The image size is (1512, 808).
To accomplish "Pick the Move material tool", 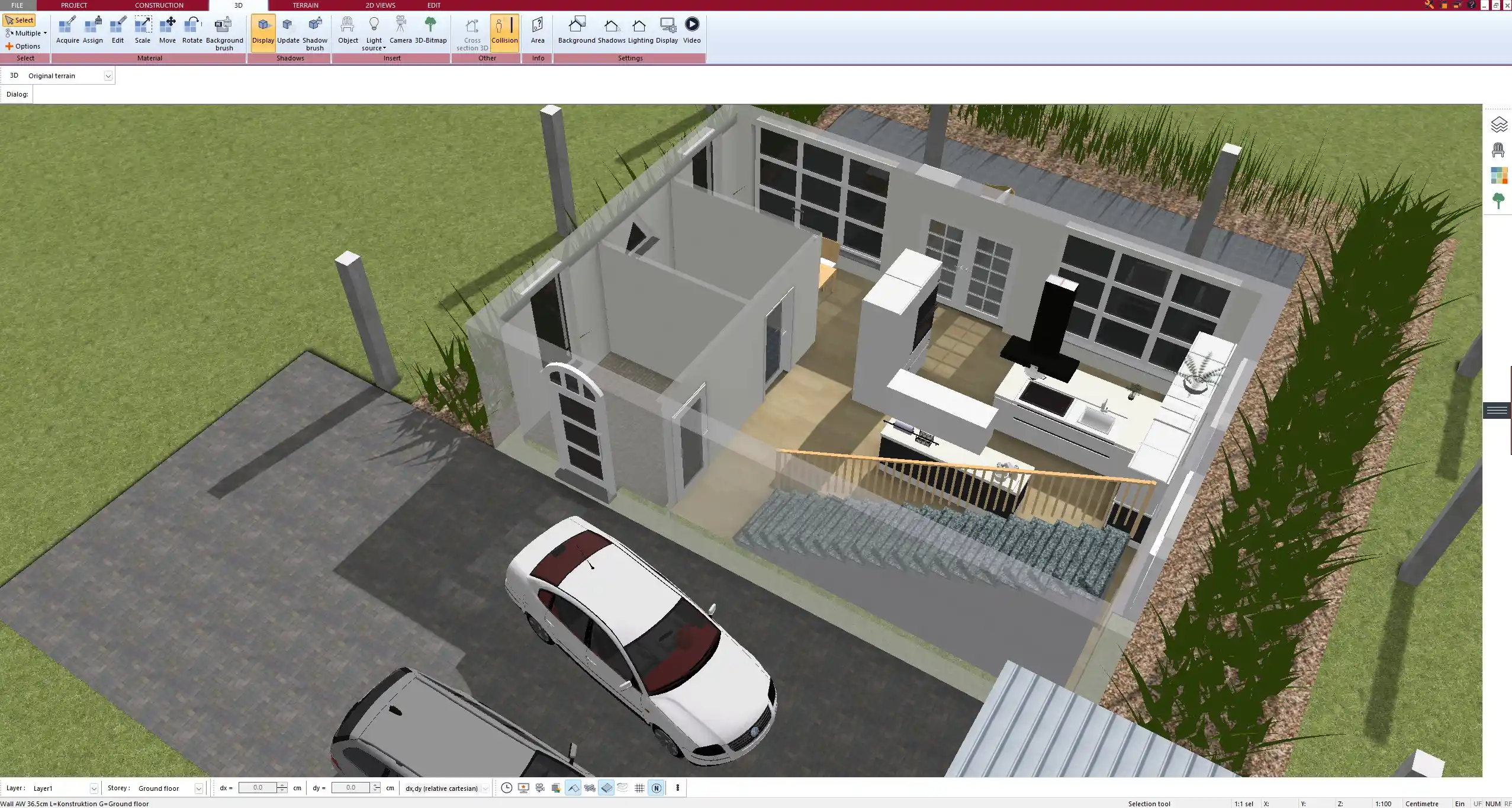I will point(168,30).
